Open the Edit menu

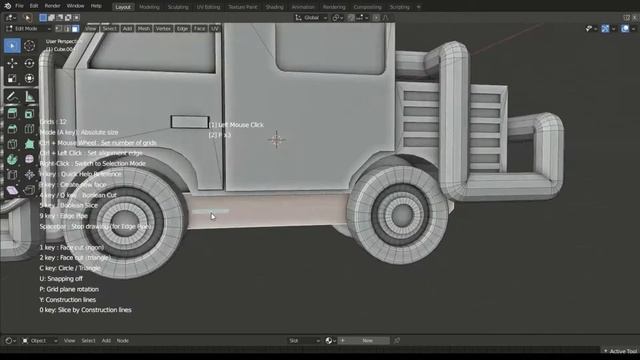[x=34, y=6]
